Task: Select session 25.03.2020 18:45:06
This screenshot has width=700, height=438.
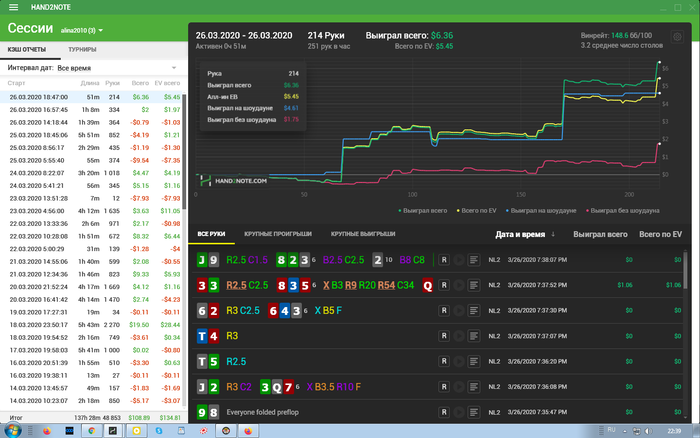Action: [x=93, y=135]
